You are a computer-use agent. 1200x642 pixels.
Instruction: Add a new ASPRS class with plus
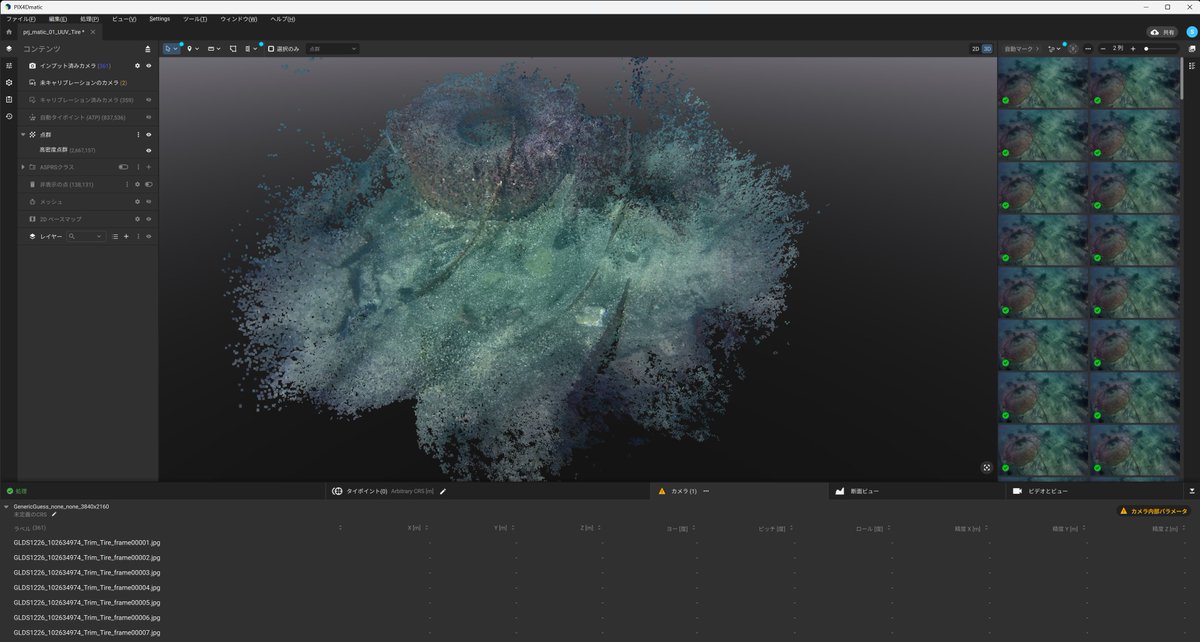[149, 167]
